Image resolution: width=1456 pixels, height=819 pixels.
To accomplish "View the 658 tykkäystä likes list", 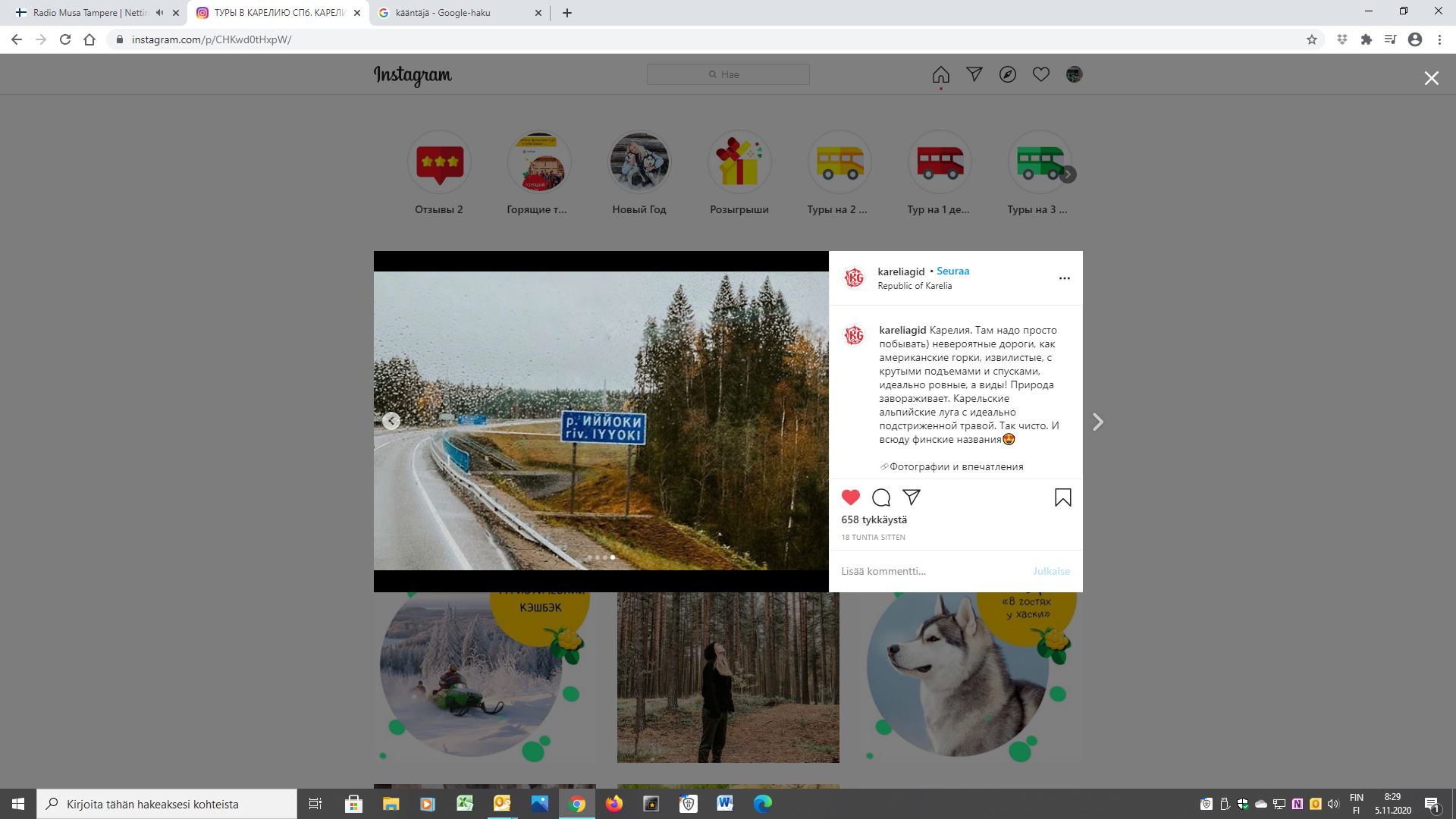I will (874, 519).
